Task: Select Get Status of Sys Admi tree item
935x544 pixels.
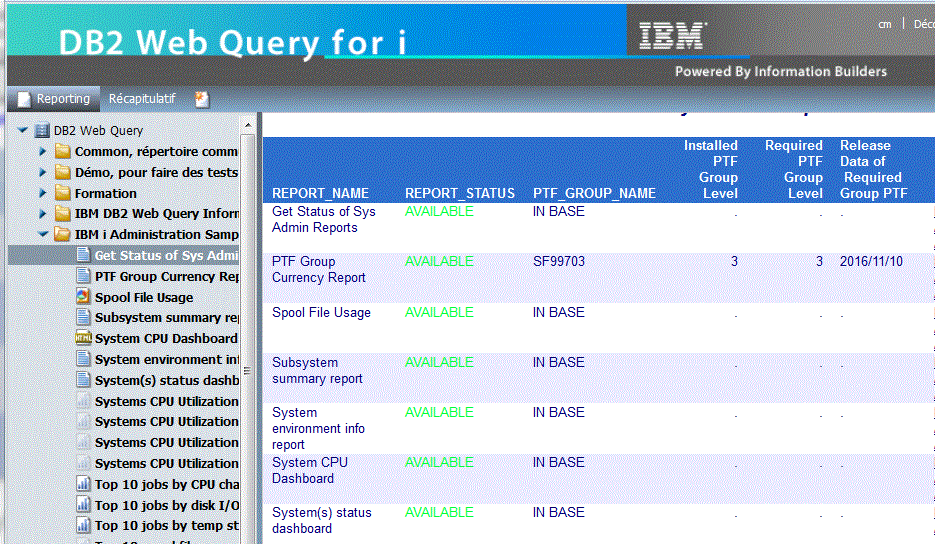Action: click(x=166, y=255)
